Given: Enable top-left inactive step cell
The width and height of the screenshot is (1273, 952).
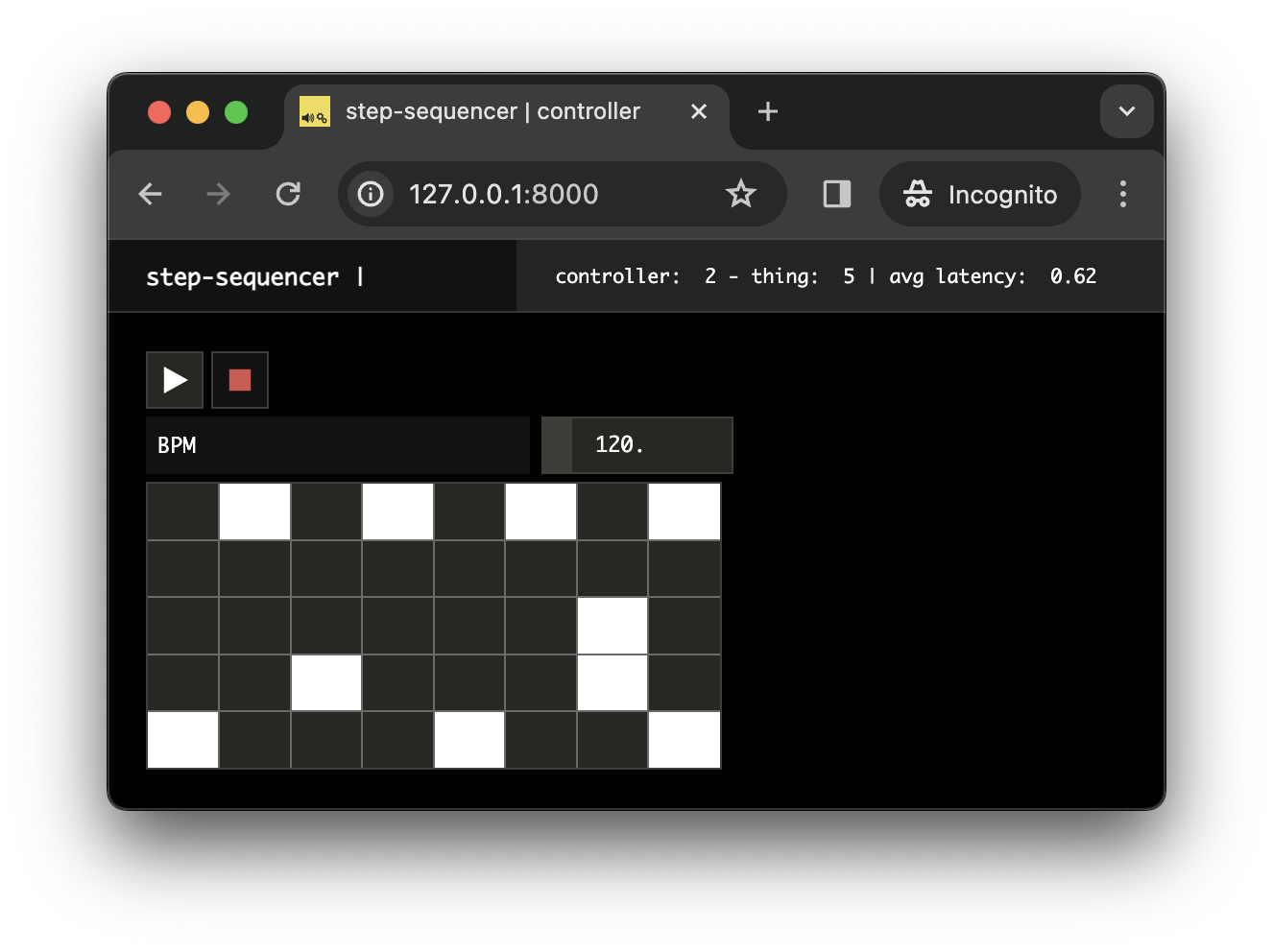Looking at the screenshot, I should 182,512.
